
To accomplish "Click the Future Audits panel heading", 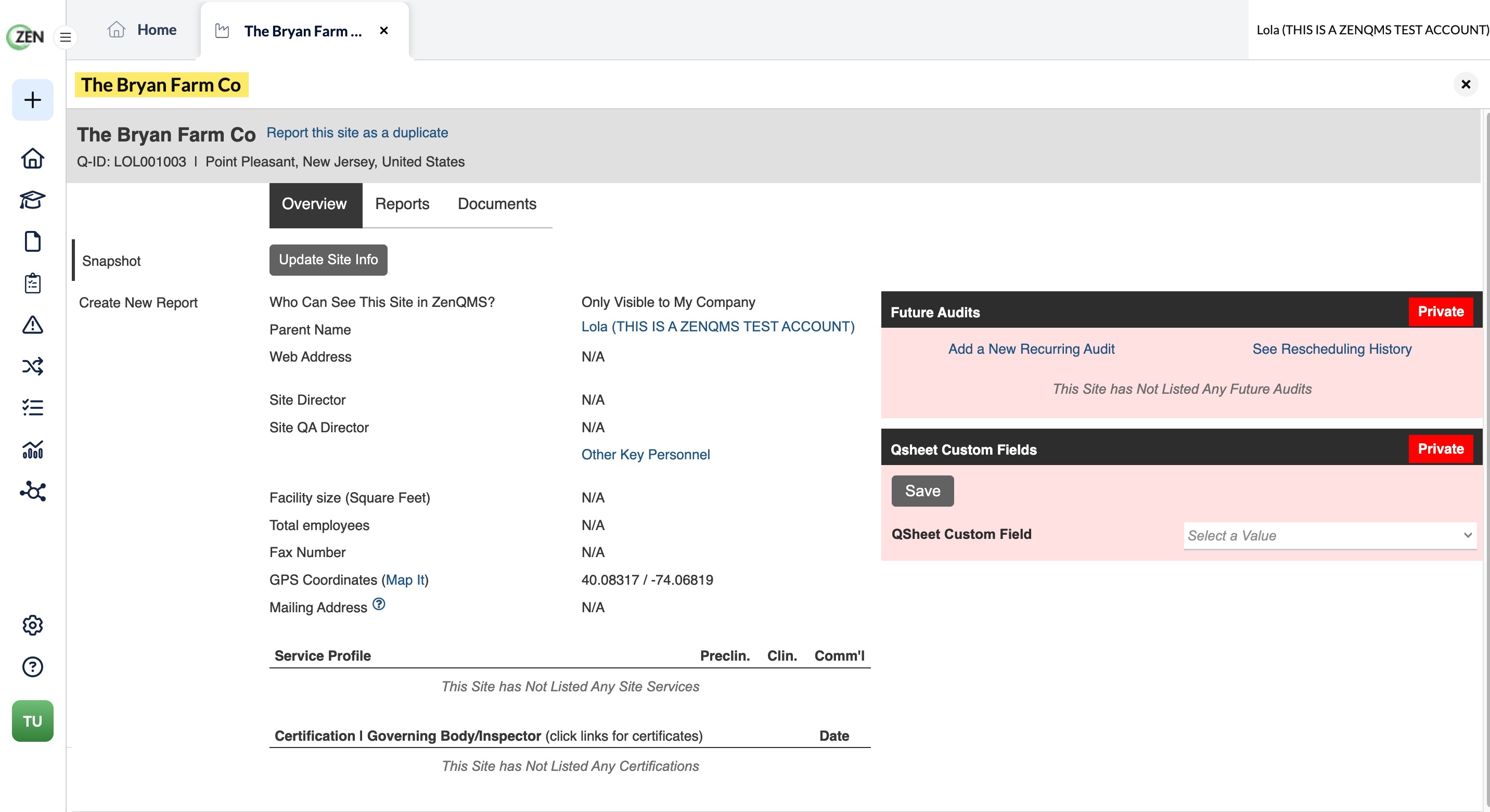I will click(935, 313).
